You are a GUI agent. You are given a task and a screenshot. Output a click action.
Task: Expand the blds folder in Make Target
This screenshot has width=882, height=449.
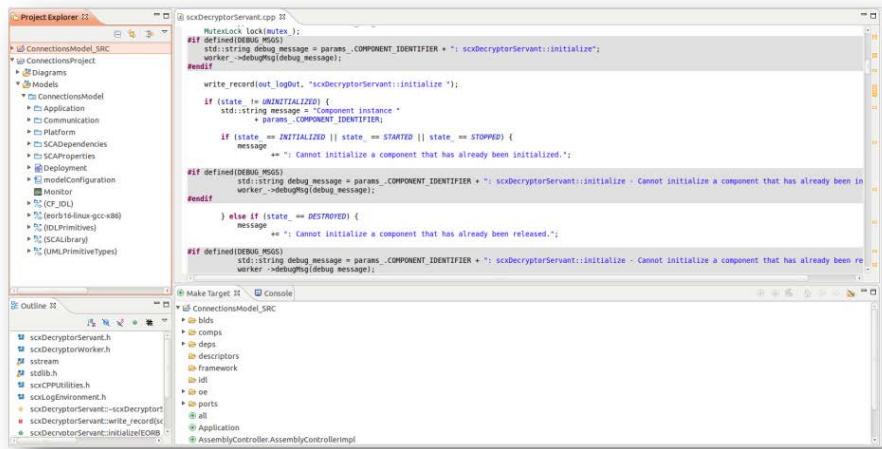(x=183, y=320)
